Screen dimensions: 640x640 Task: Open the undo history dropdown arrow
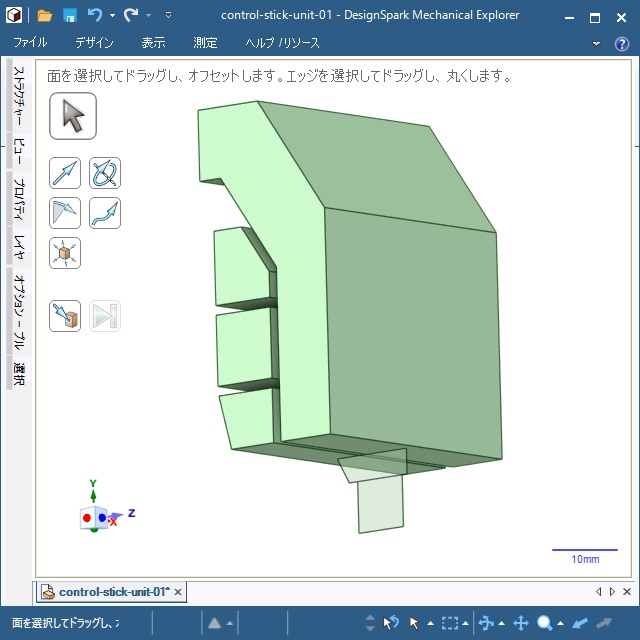[112, 16]
